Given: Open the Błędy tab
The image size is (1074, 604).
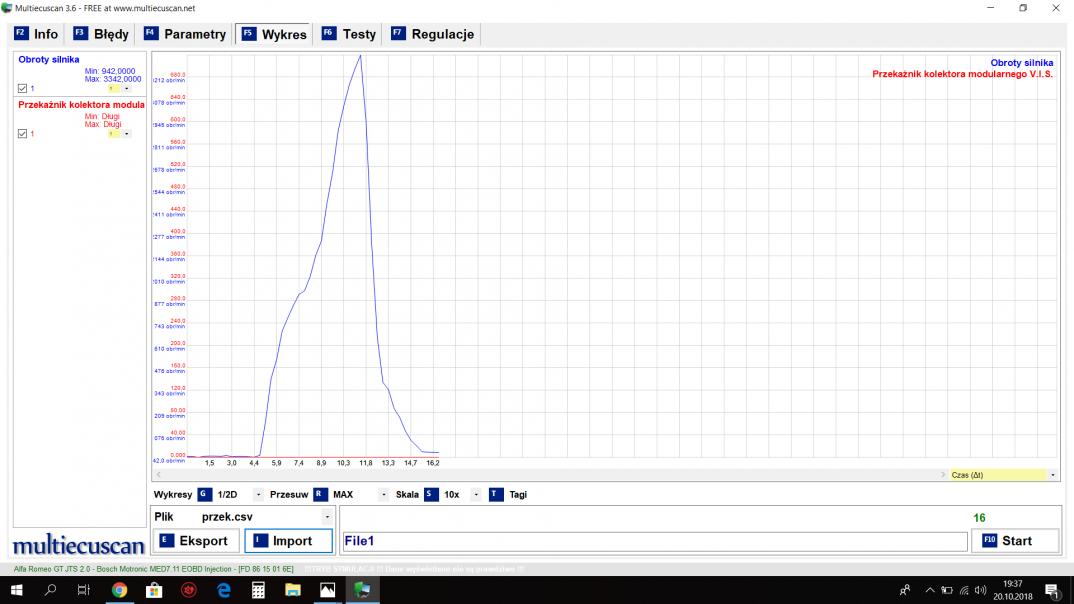Looking at the screenshot, I should (101, 34).
